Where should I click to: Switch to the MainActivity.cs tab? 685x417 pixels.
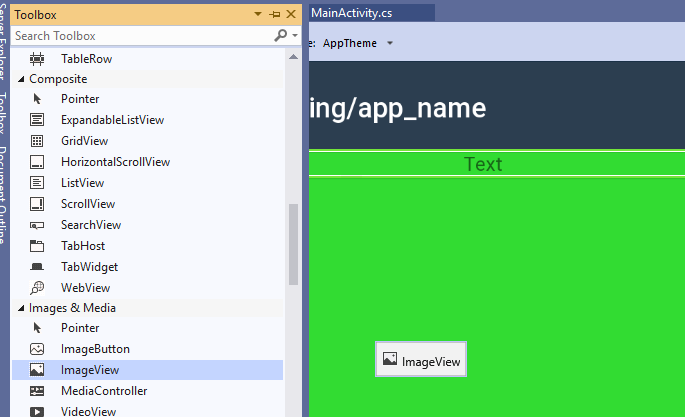click(x=351, y=12)
